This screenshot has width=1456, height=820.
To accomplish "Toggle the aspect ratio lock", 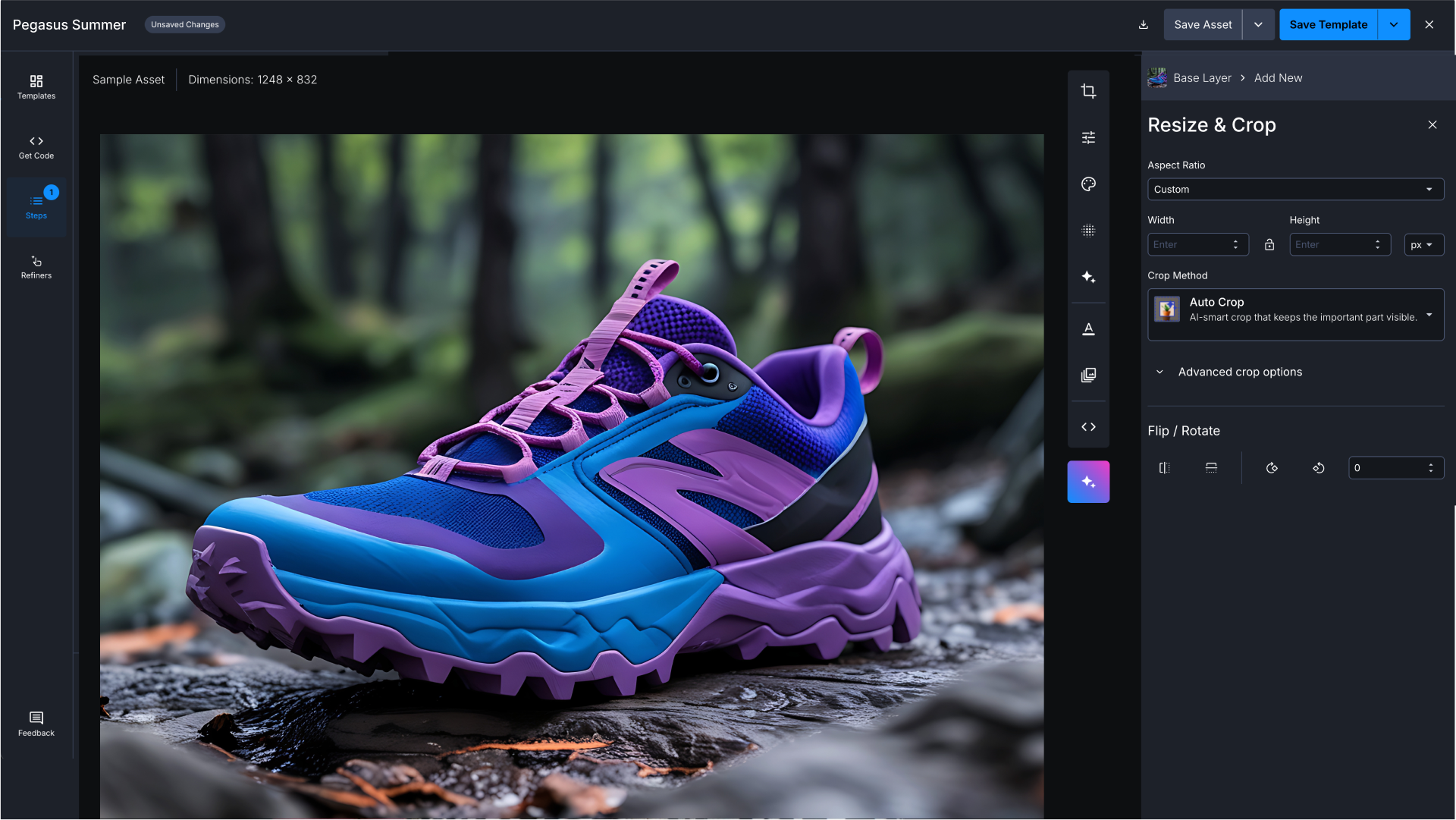I will tap(1269, 244).
